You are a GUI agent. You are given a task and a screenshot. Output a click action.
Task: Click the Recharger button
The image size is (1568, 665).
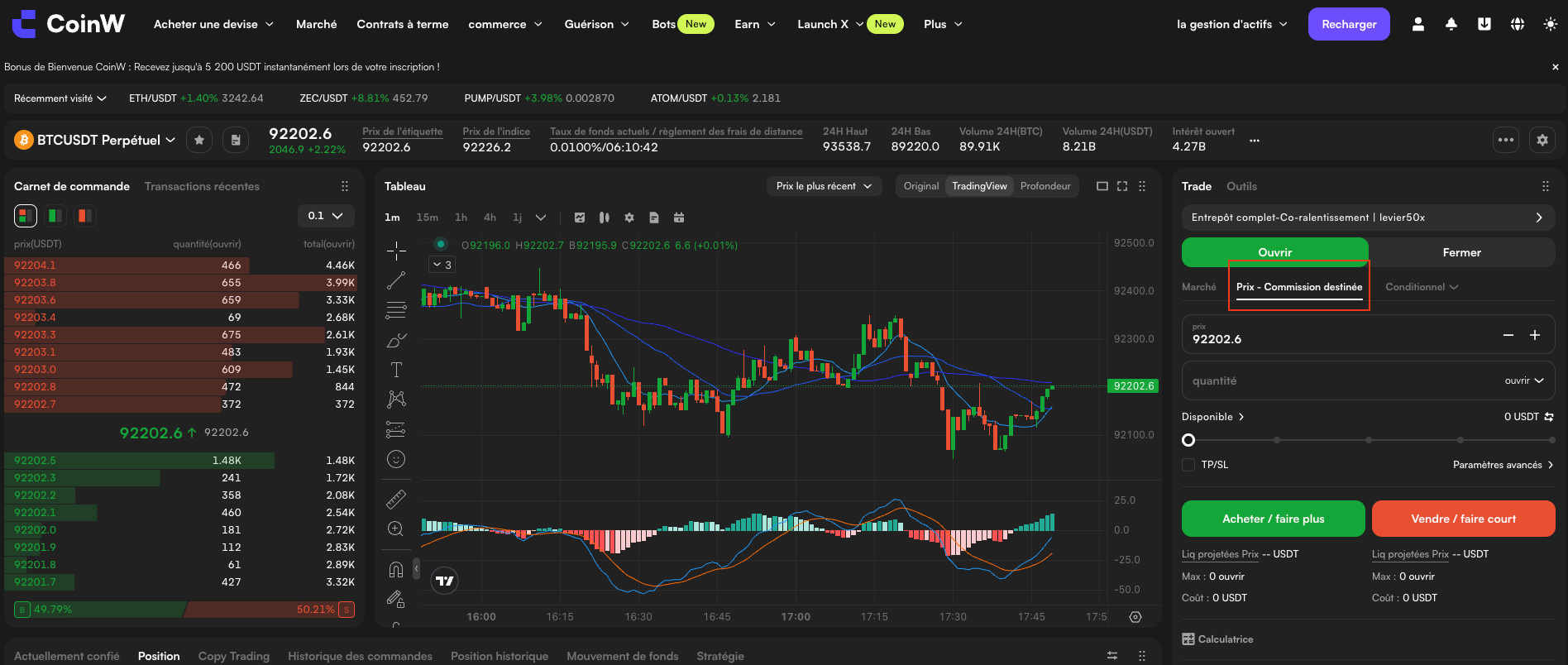[1349, 24]
